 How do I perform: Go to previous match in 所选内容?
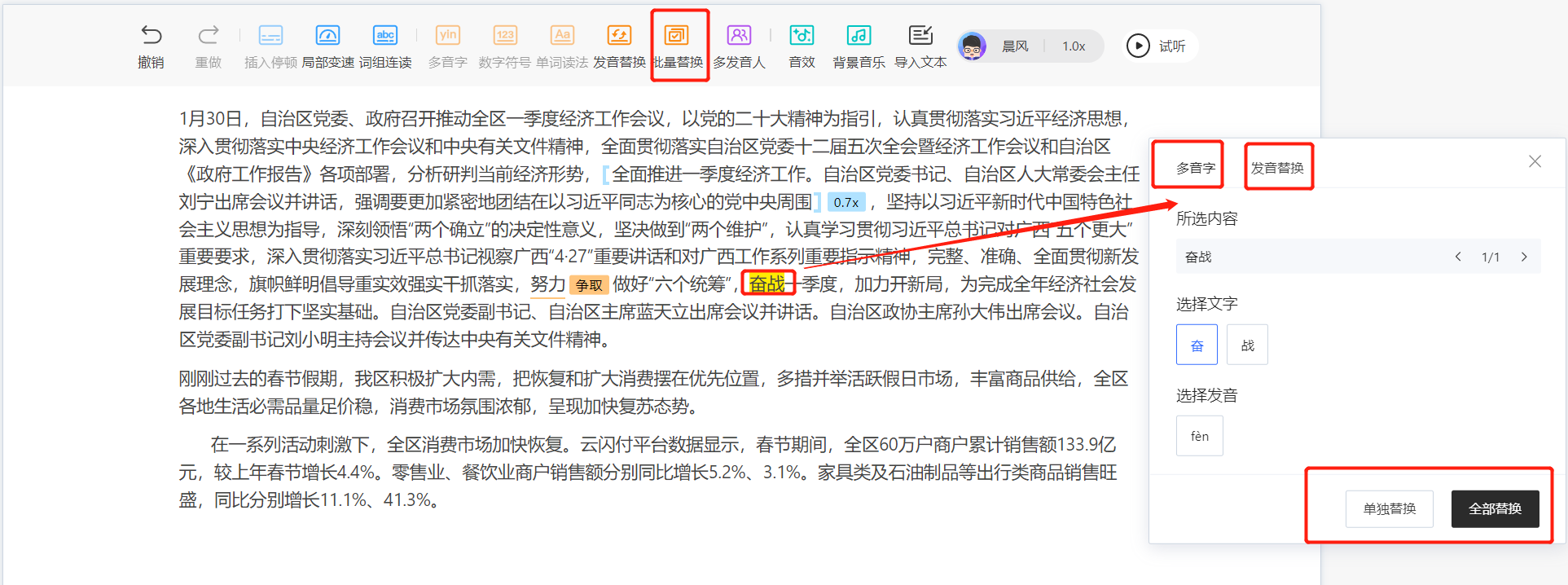coord(1458,257)
